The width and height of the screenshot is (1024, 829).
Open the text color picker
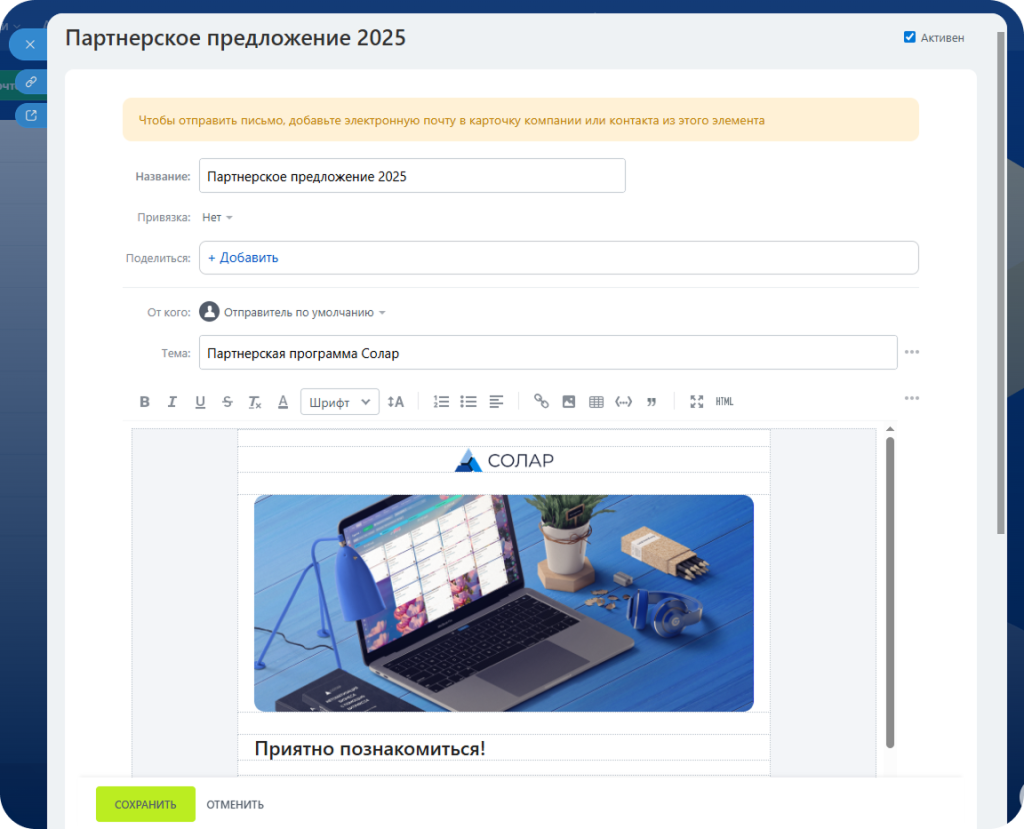[x=283, y=402]
